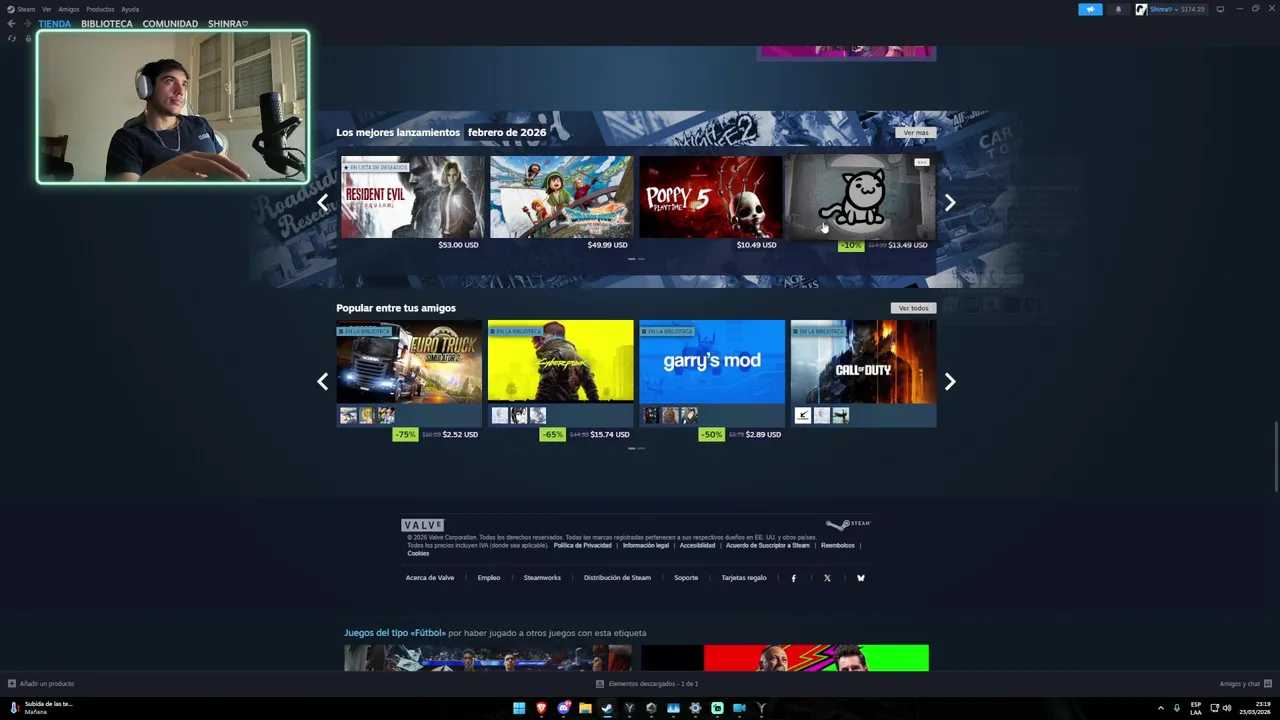Click the -75% discount badge

[x=405, y=435]
